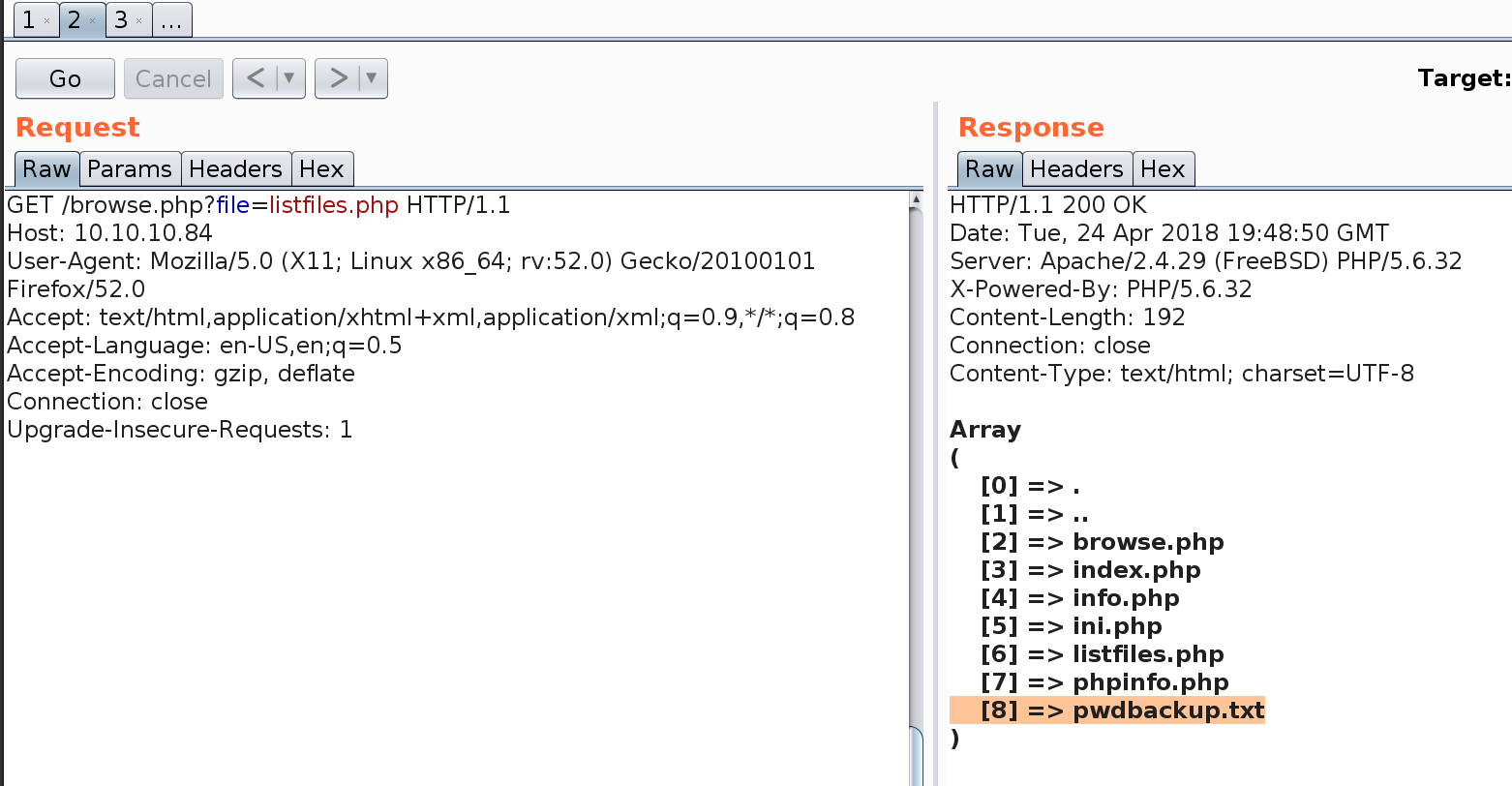This screenshot has height=786, width=1512.
Task: Click the [3] => index.php entry
Action: pyautogui.click(x=1091, y=570)
